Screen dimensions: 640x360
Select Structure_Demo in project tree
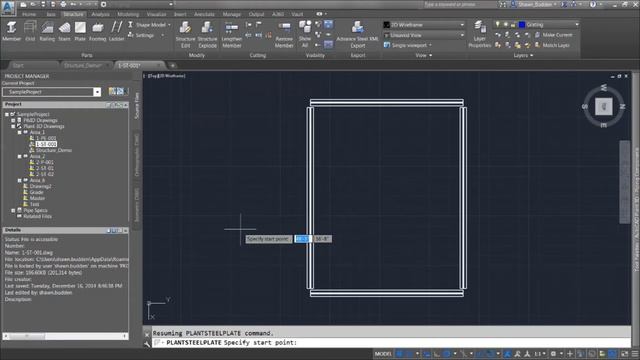[x=53, y=150]
